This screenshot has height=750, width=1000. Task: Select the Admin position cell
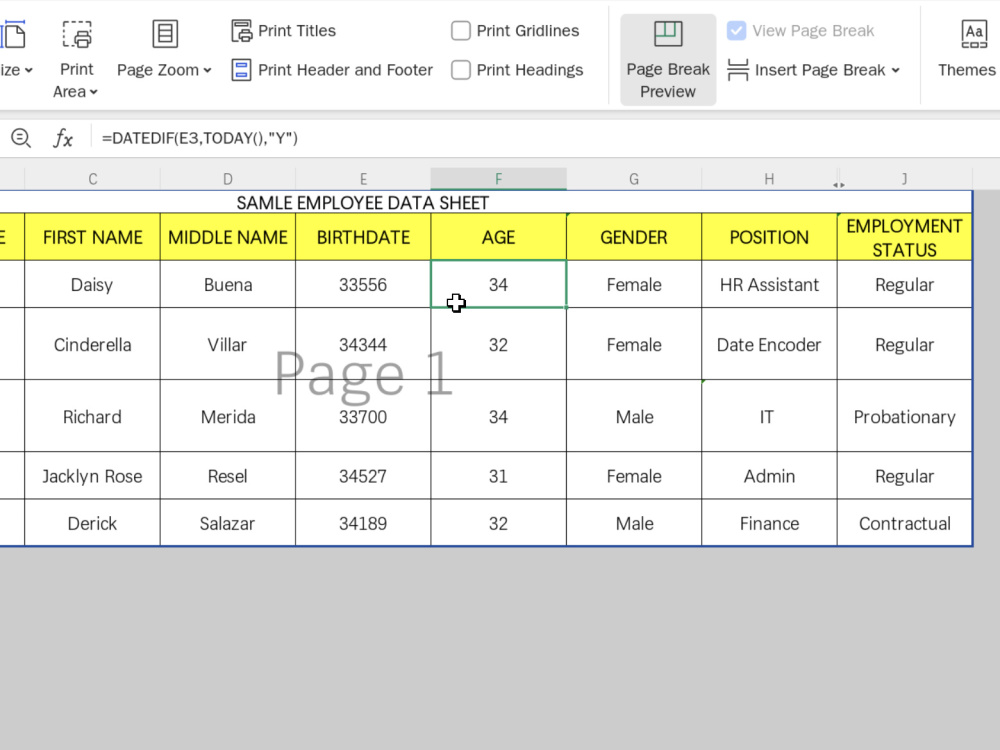[769, 476]
